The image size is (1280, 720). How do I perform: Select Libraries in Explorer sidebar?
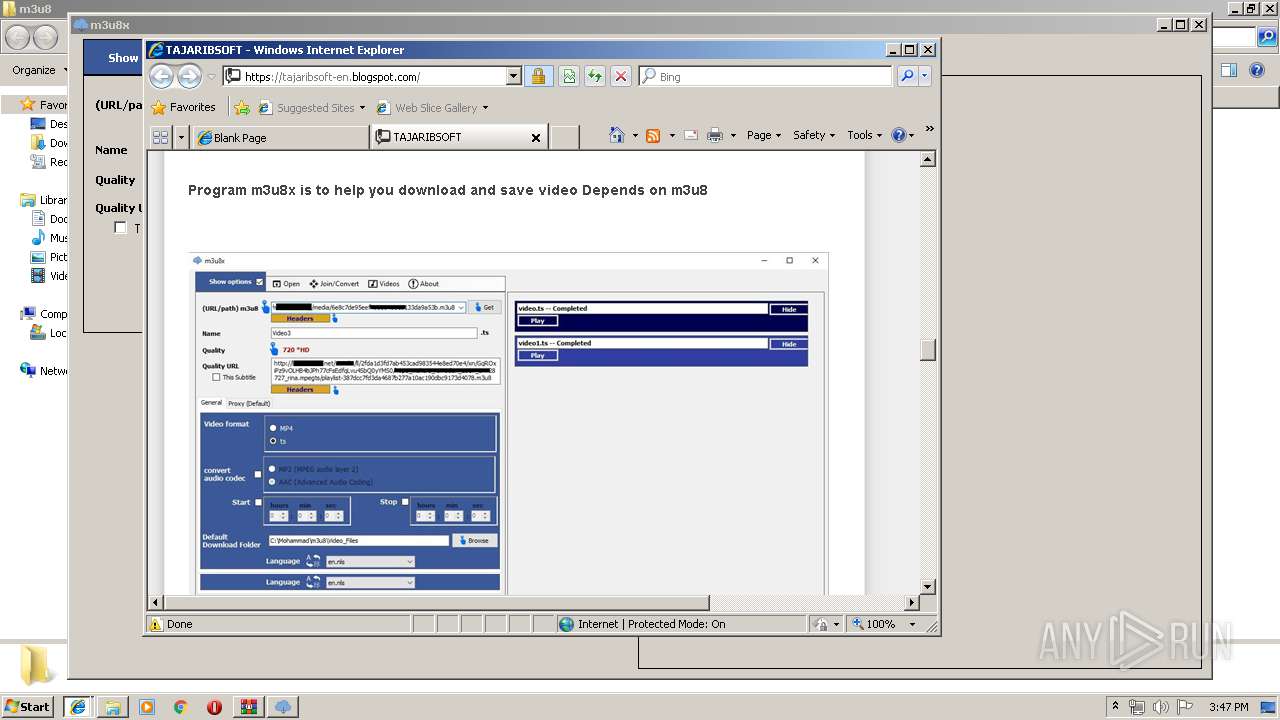(44, 200)
